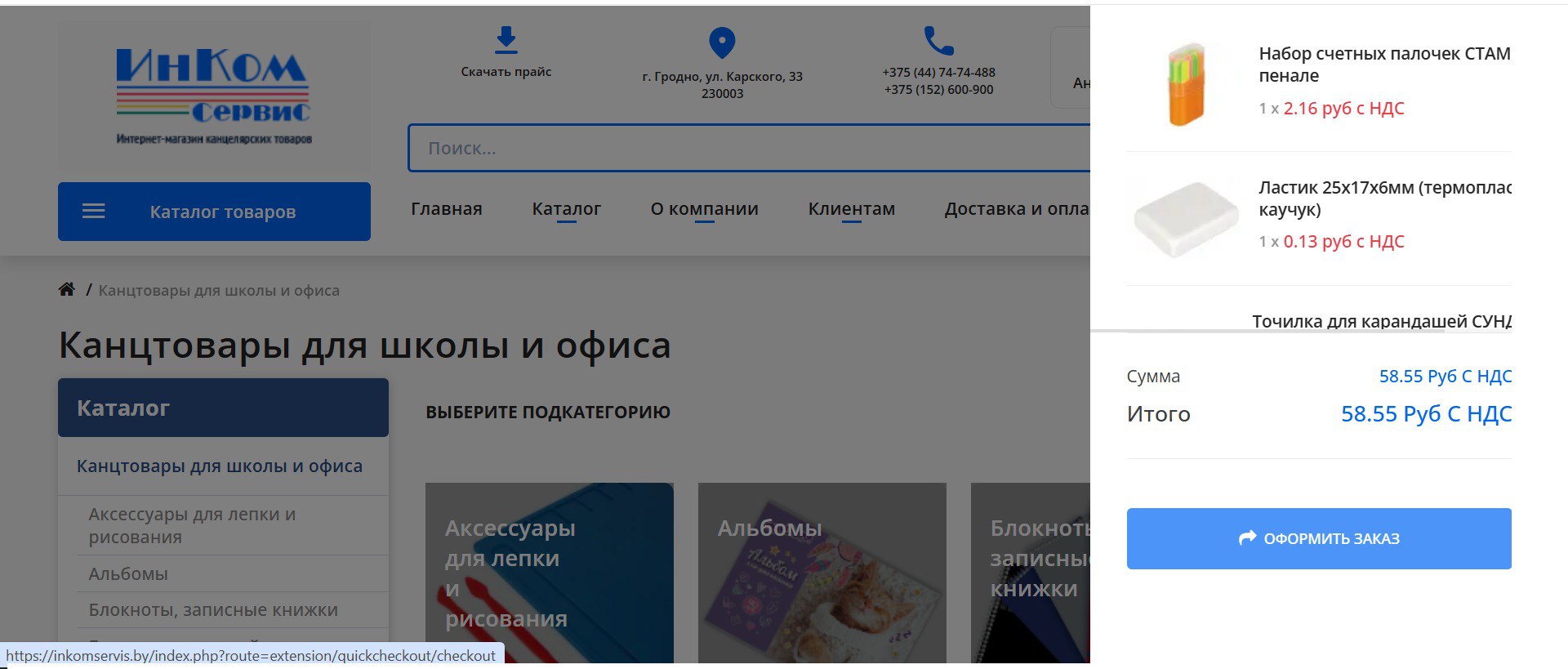Image resolution: width=1568 pixels, height=669 pixels.
Task: Expand the О компании navigation menu
Action: pyautogui.click(x=704, y=209)
